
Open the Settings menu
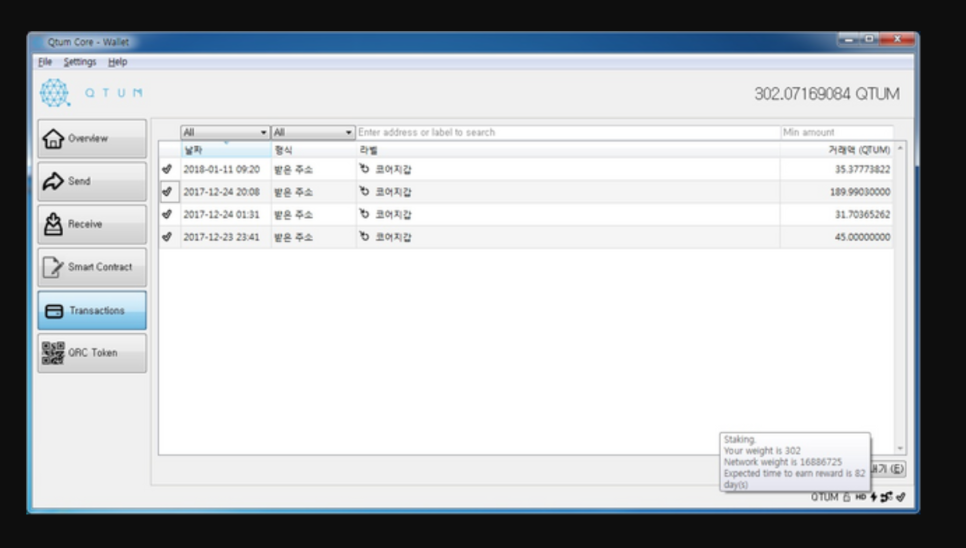coord(80,62)
